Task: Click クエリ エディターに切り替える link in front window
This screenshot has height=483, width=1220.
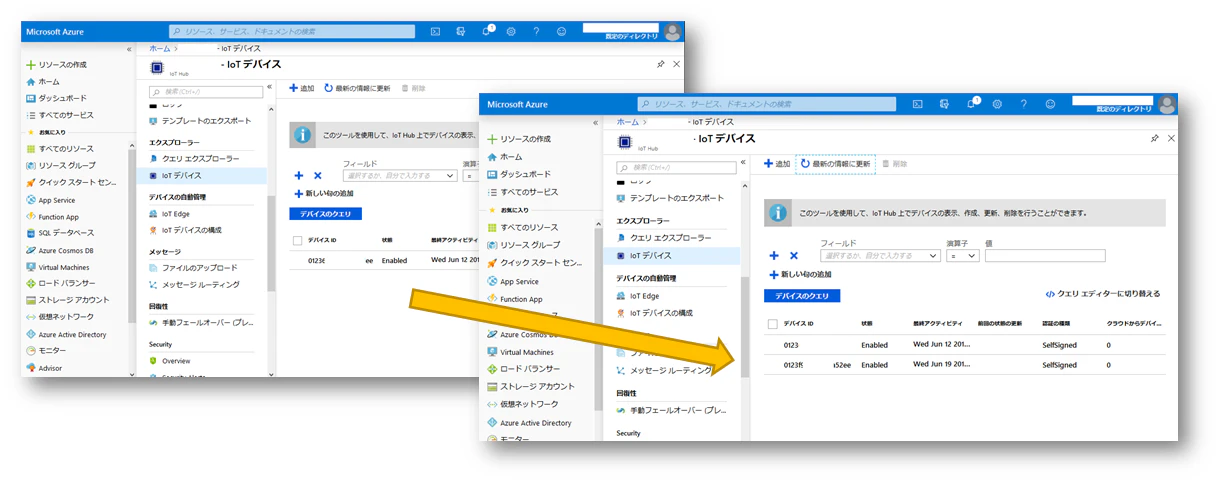Action: (1103, 295)
